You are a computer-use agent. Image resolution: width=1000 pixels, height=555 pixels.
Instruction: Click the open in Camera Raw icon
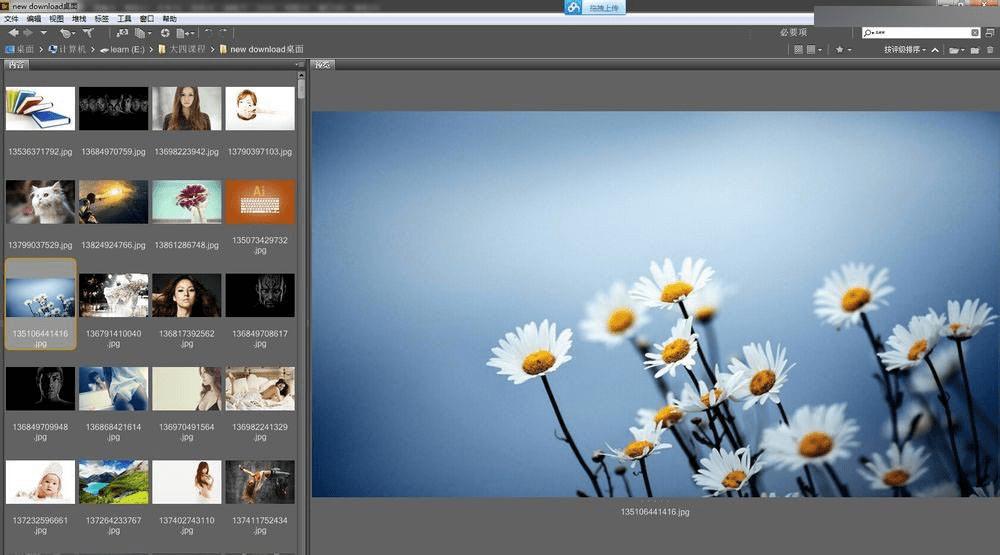click(x=165, y=33)
